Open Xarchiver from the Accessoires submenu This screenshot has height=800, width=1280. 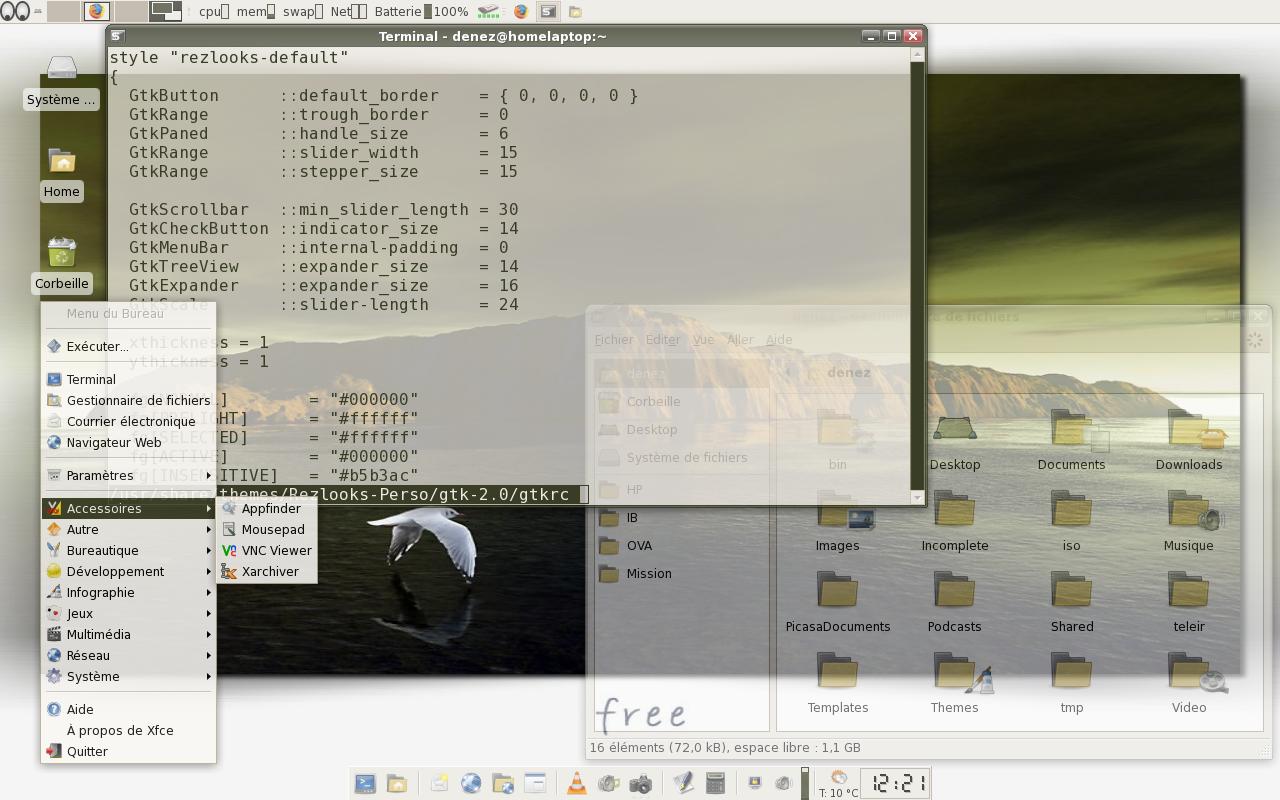pos(267,571)
